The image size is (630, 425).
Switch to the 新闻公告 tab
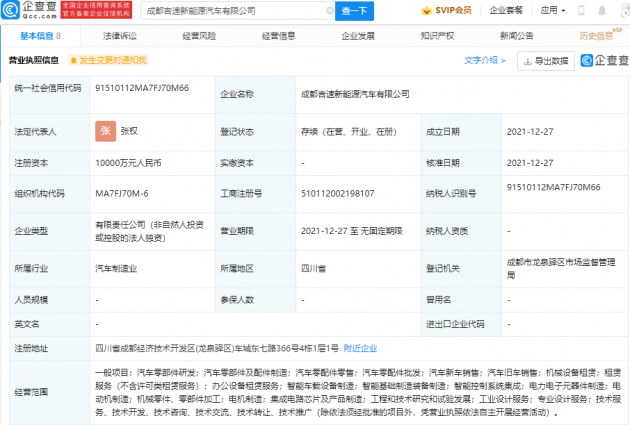click(517, 36)
